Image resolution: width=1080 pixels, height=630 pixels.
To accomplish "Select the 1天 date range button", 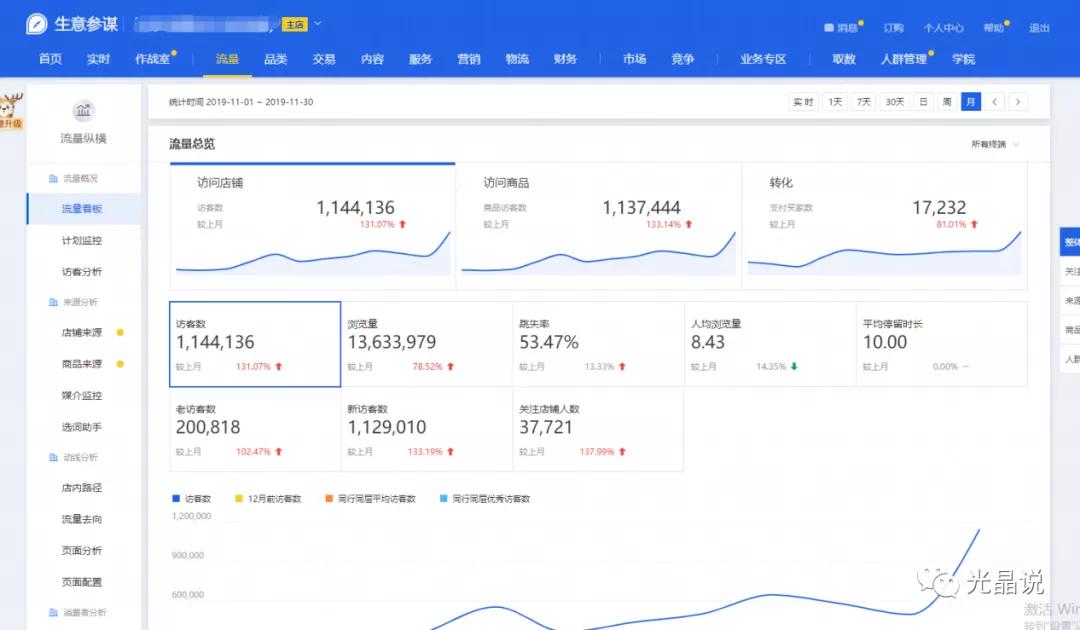I will [835, 102].
